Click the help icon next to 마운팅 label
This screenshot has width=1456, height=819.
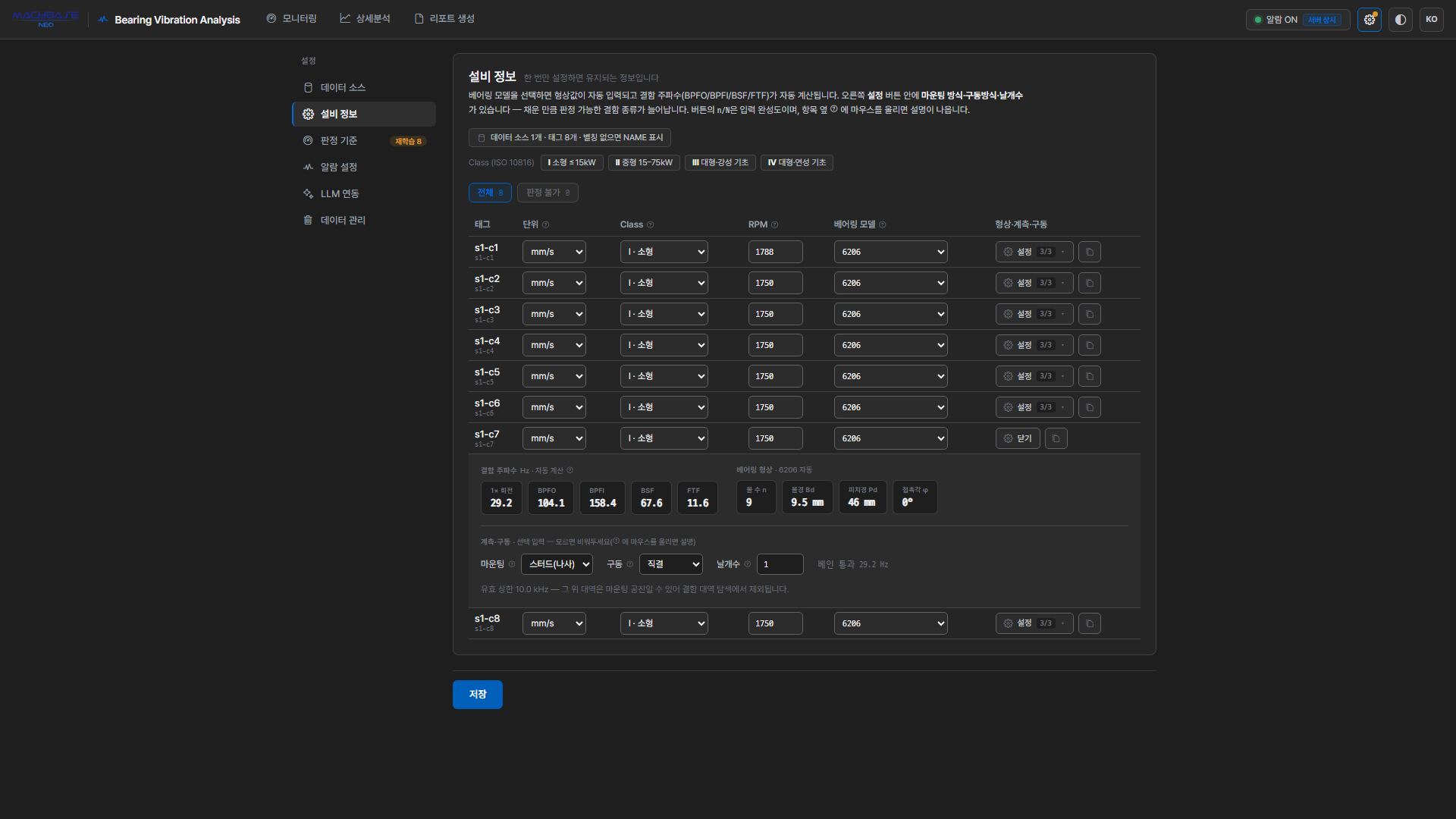[512, 564]
